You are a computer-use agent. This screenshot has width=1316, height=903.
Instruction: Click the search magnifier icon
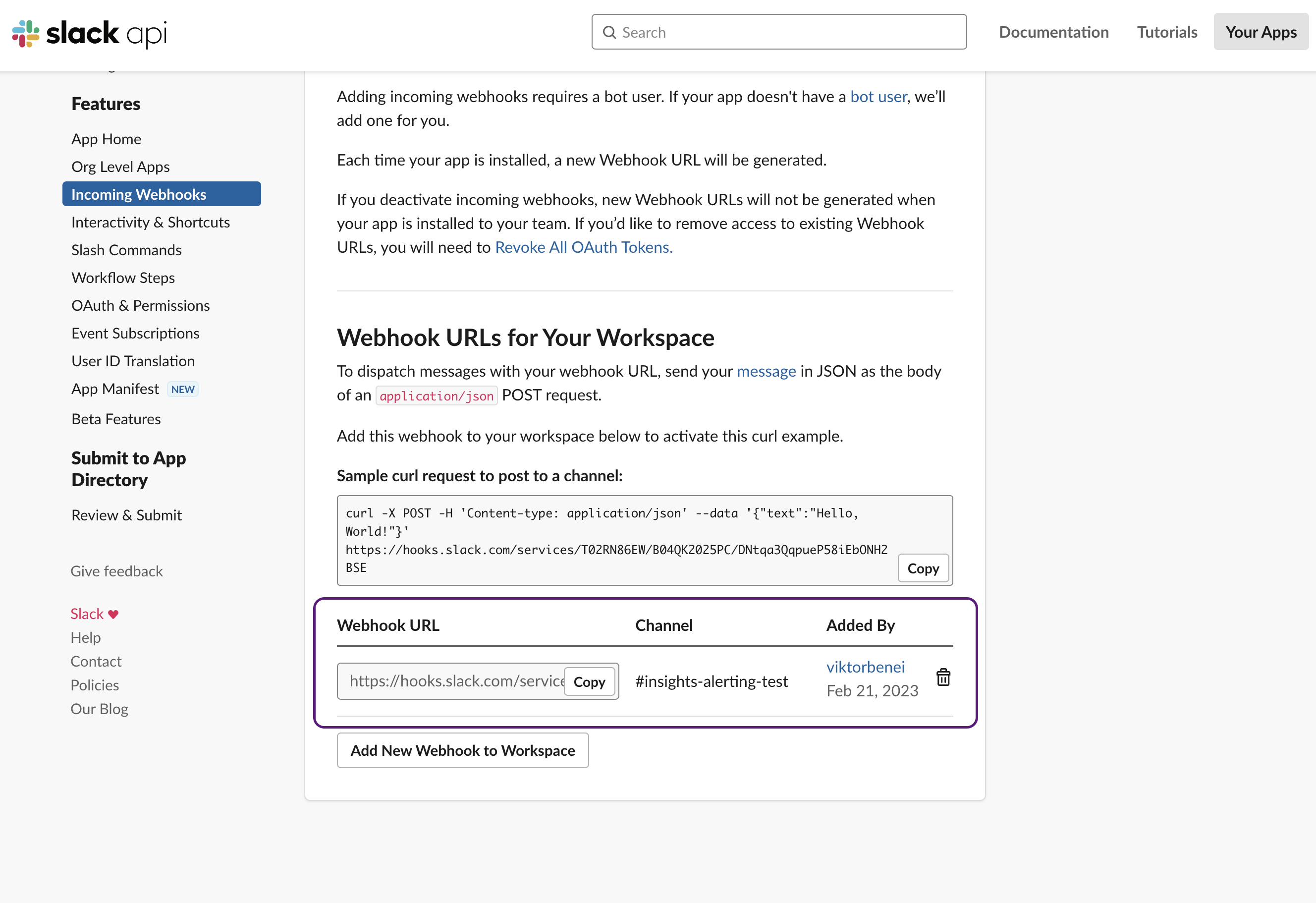[x=609, y=32]
